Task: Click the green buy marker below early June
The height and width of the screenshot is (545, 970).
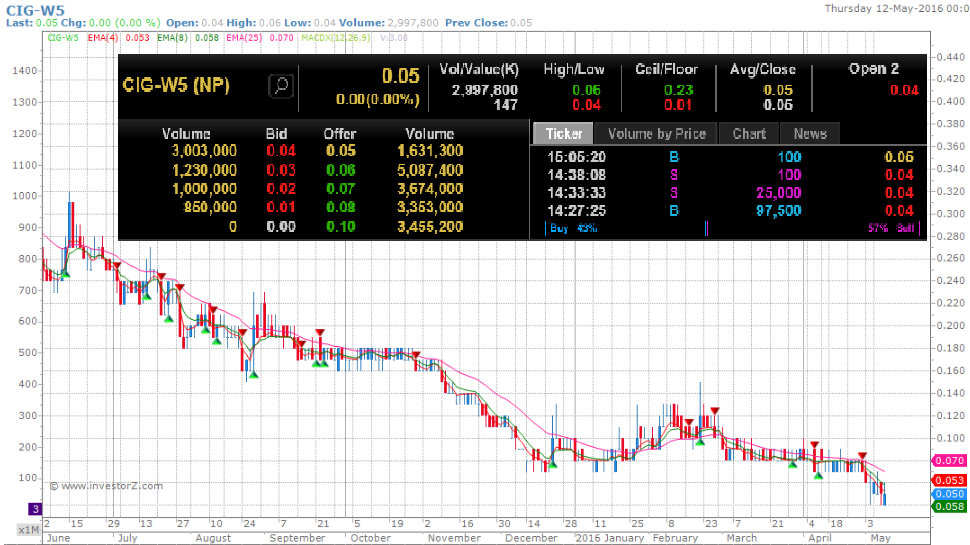Action: [65, 273]
